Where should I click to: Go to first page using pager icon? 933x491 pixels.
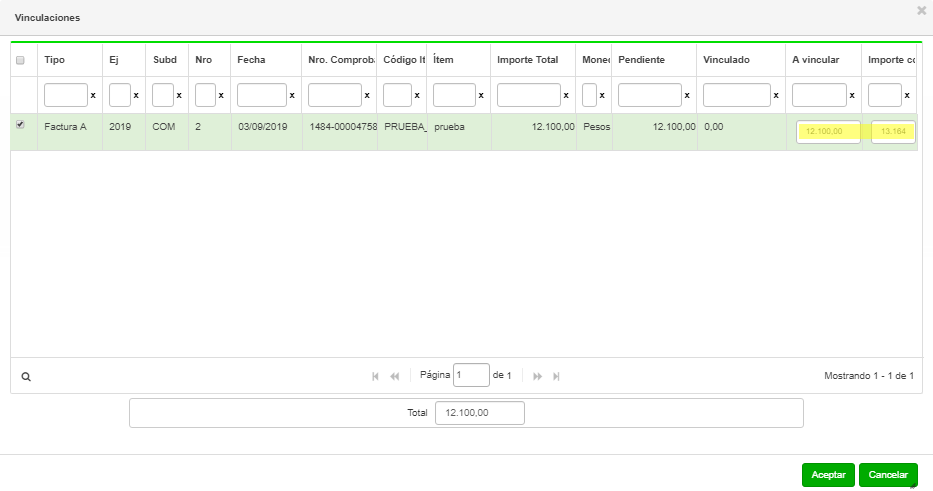(x=375, y=376)
